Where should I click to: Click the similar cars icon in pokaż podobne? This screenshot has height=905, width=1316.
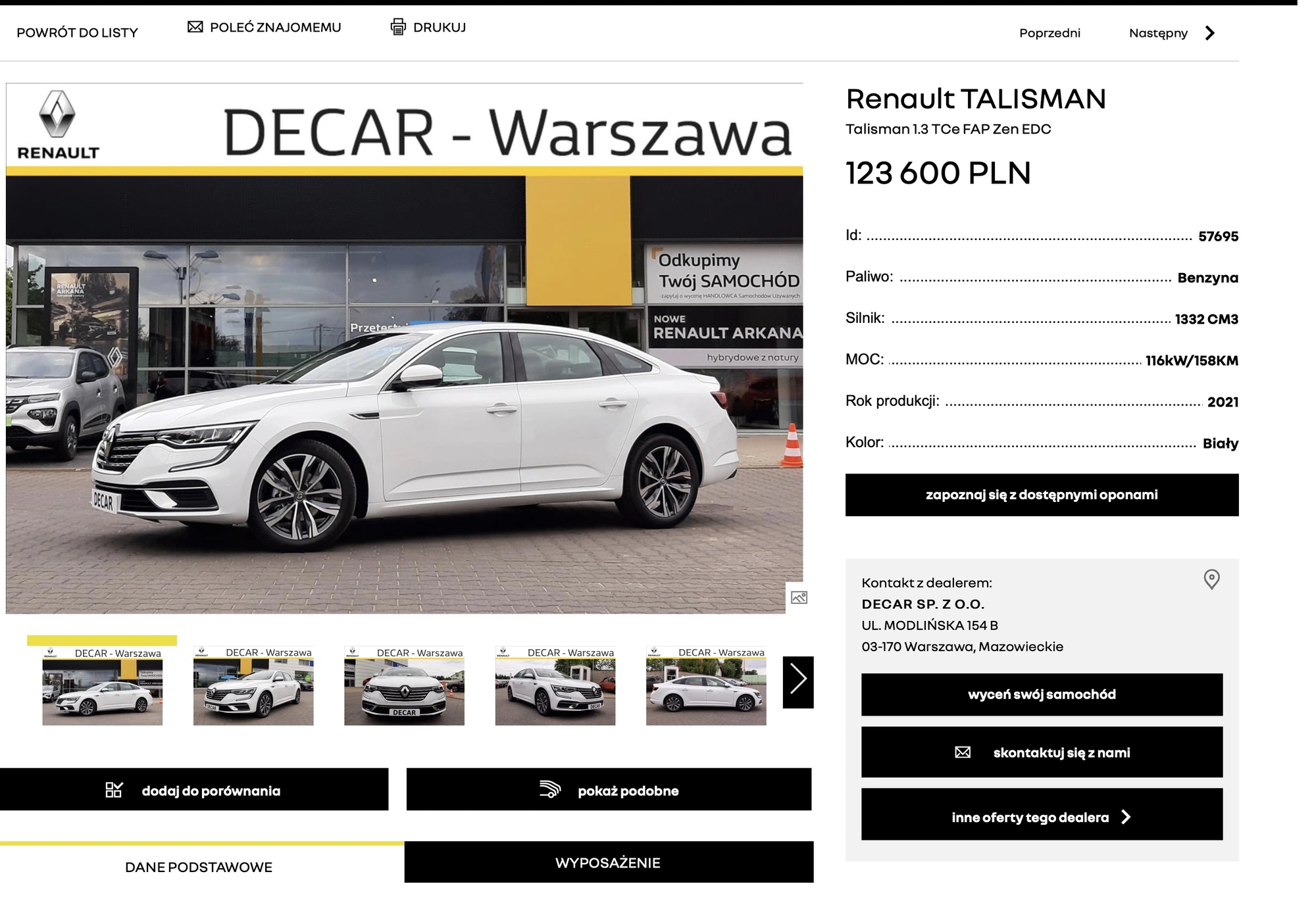550,789
